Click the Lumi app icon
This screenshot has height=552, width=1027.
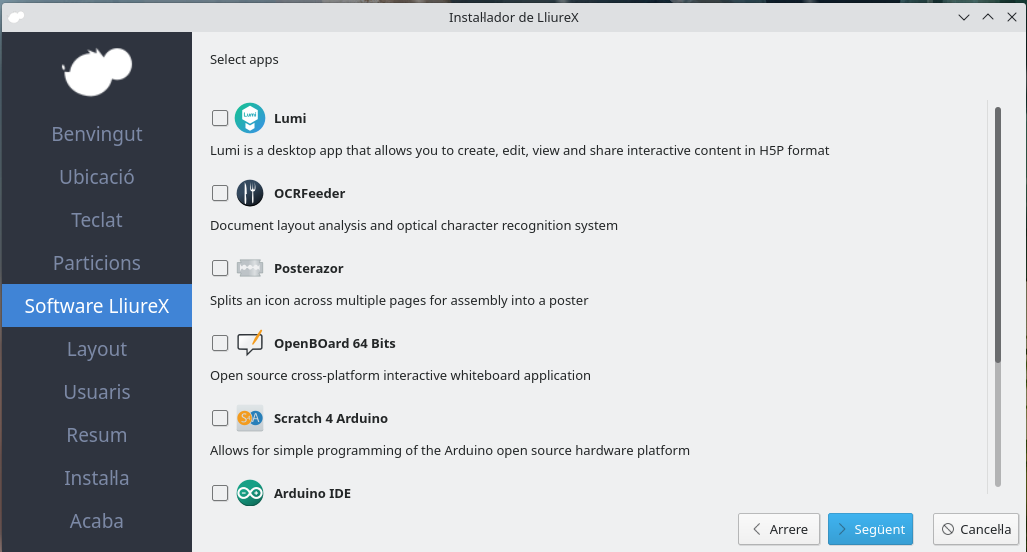pos(249,118)
